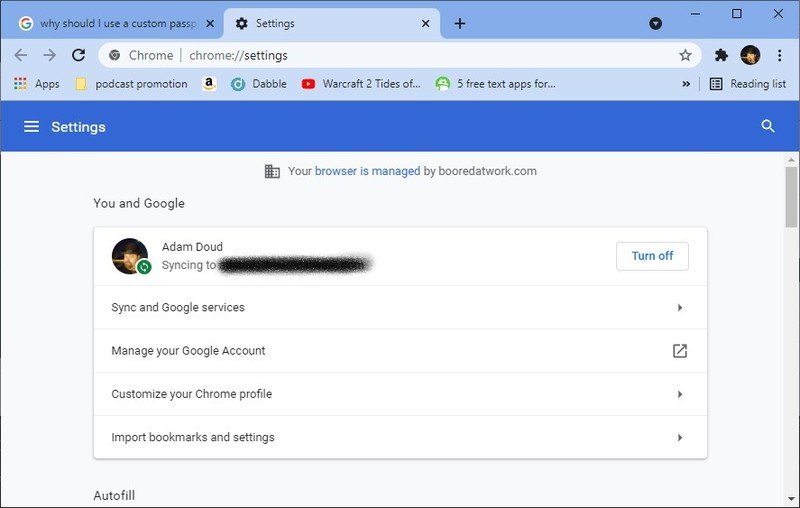Open the tab search dropdown arrow
Screen dimensions: 800x508
(x=656, y=23)
